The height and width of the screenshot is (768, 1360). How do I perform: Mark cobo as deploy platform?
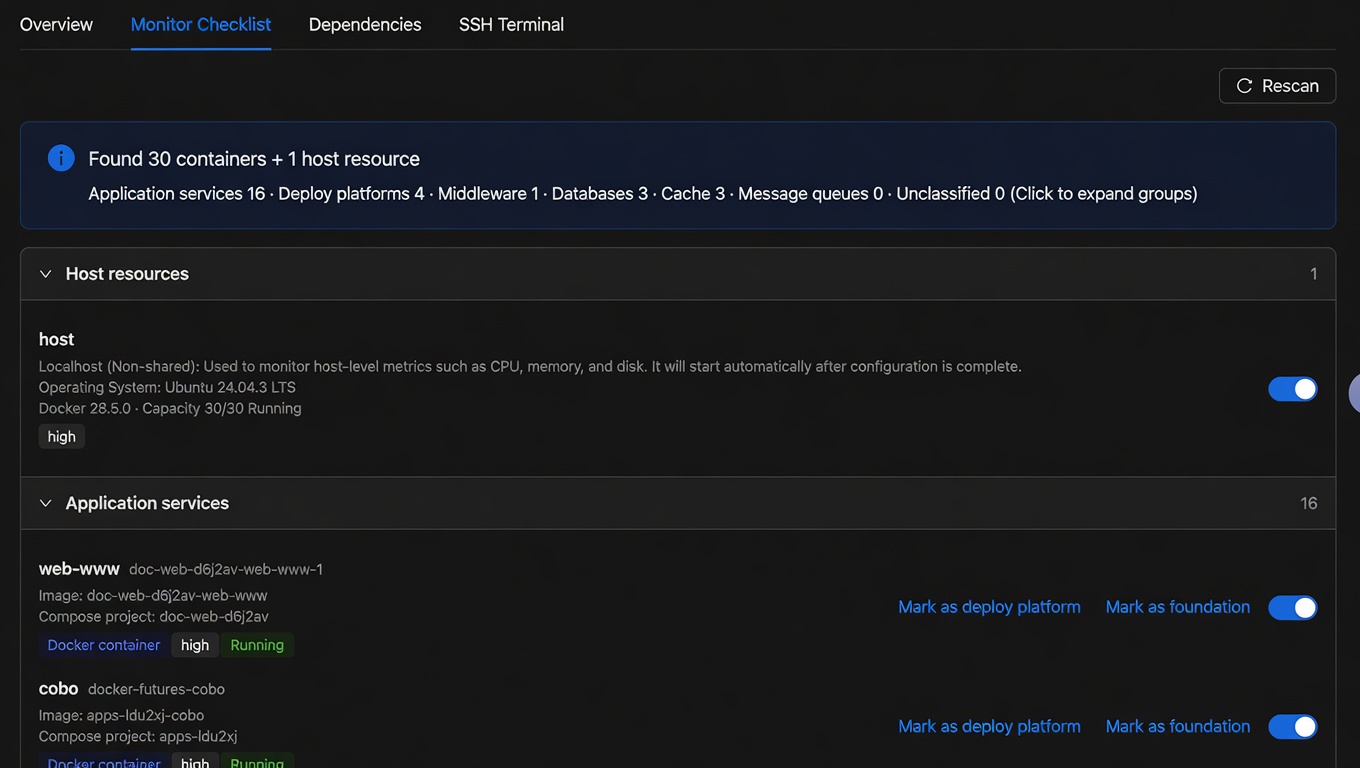point(989,727)
